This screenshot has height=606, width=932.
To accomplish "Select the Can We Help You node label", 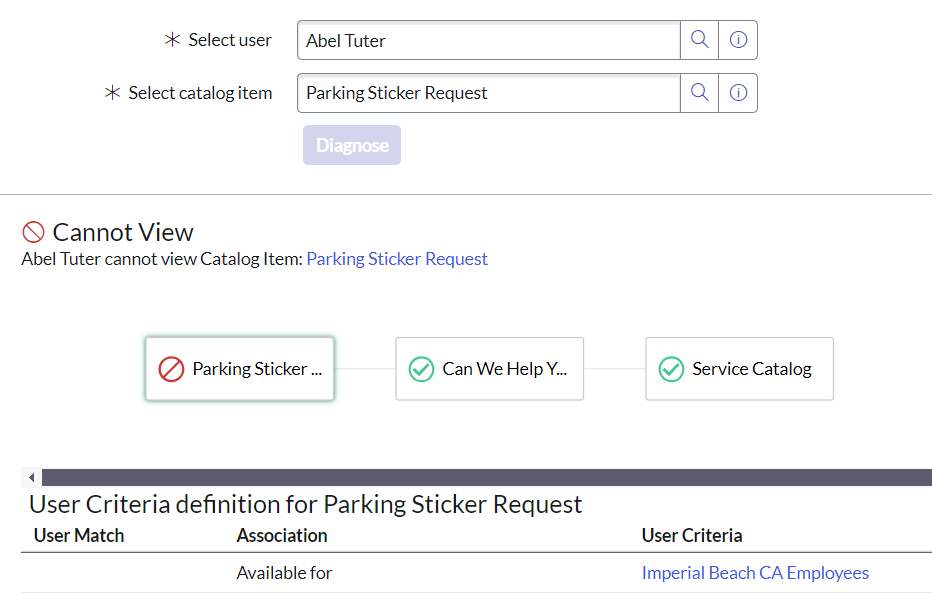I will [x=505, y=369].
